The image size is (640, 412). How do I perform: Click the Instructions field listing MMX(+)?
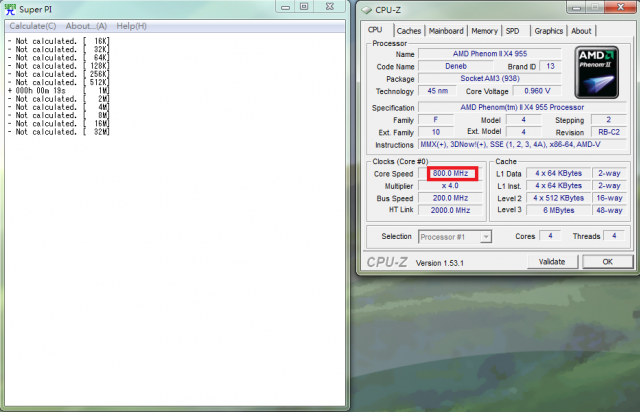522,145
